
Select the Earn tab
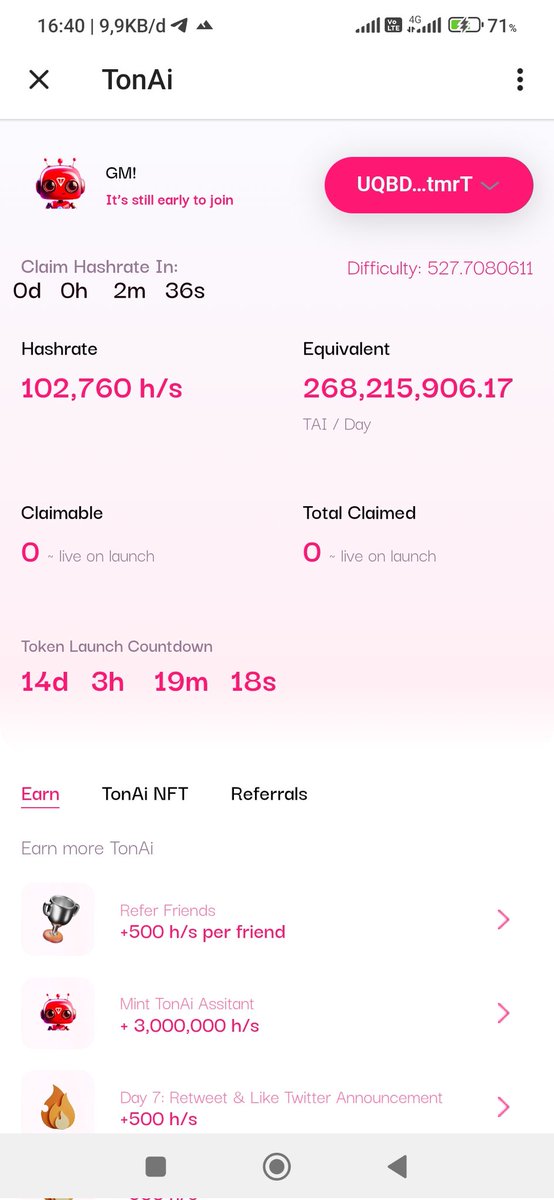coord(40,794)
